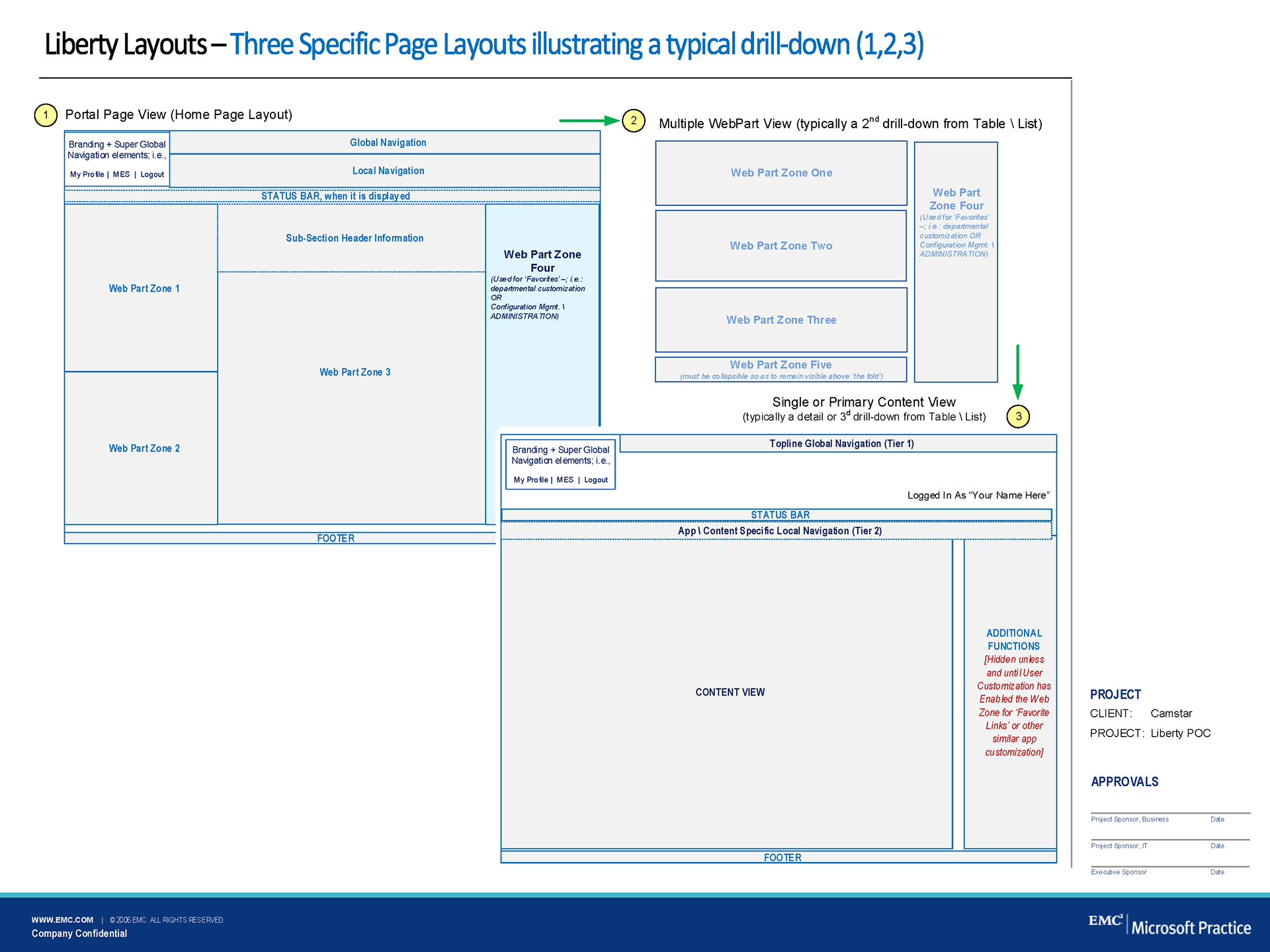Select App Content Specific Local Navigation Tier 2
Image resolution: width=1270 pixels, height=952 pixels.
point(779,531)
